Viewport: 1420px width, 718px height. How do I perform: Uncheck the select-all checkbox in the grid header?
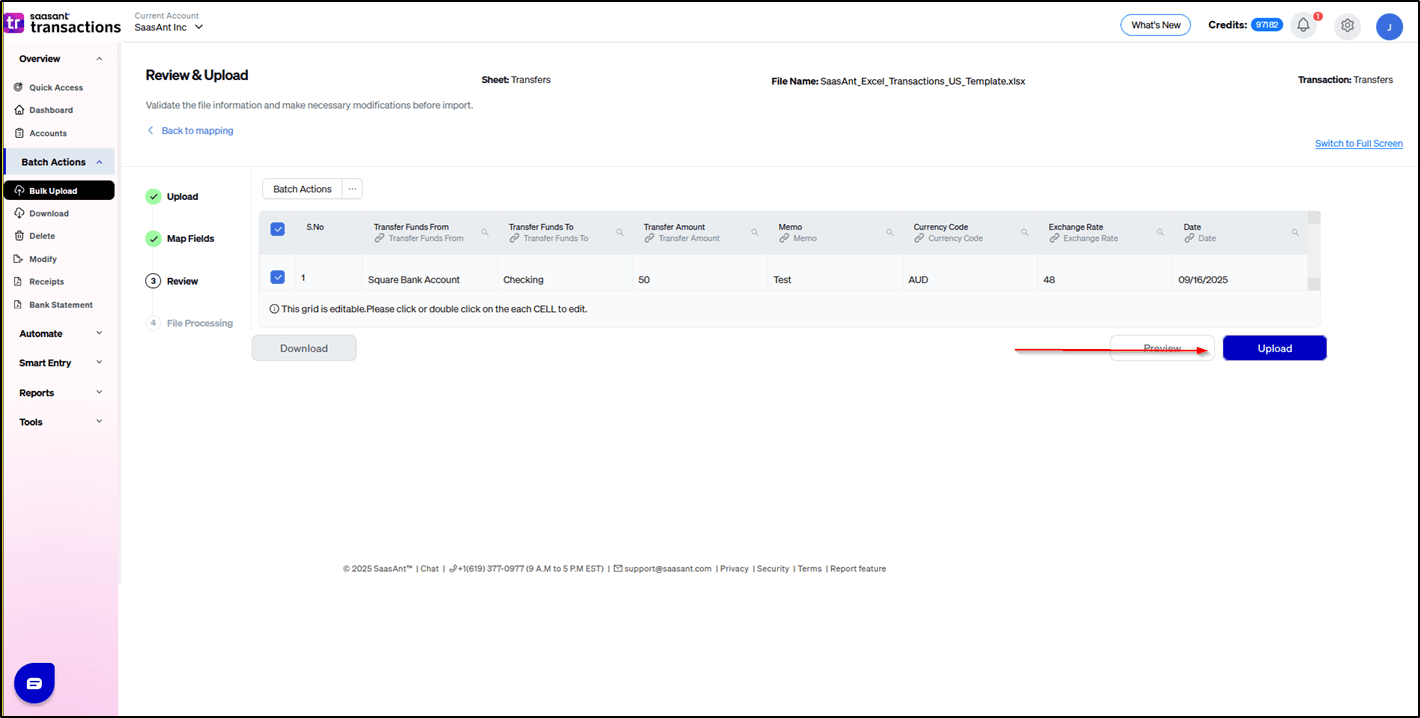pyautogui.click(x=277, y=228)
